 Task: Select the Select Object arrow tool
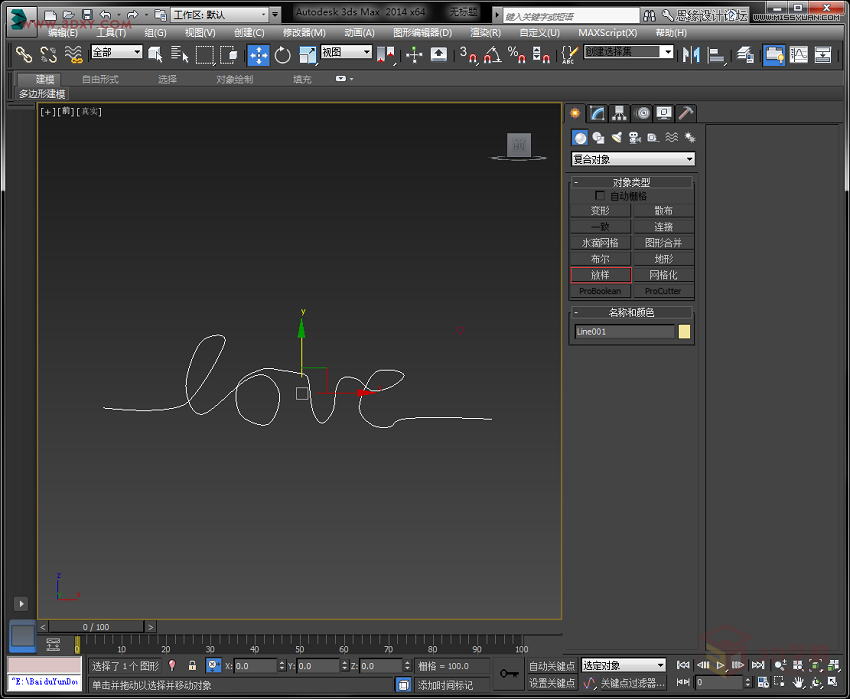pyautogui.click(x=155, y=55)
